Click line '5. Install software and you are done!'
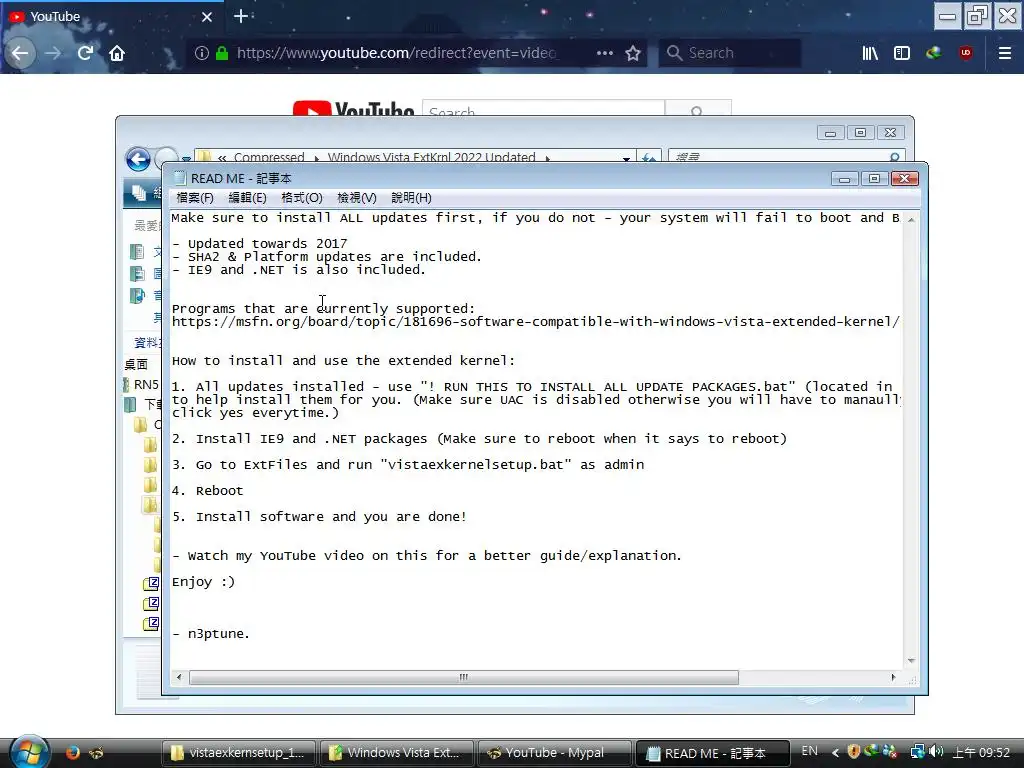The height and width of the screenshot is (768, 1024). 319,517
